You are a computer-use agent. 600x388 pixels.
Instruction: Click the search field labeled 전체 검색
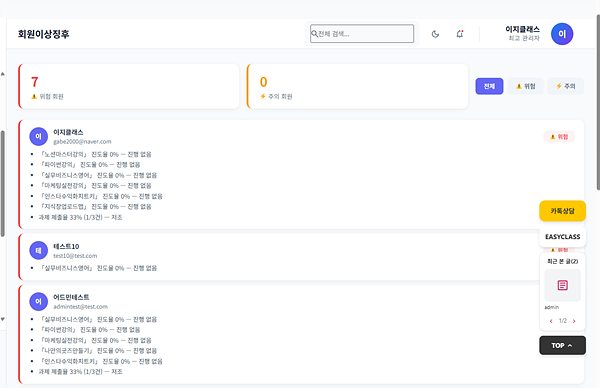(362, 34)
